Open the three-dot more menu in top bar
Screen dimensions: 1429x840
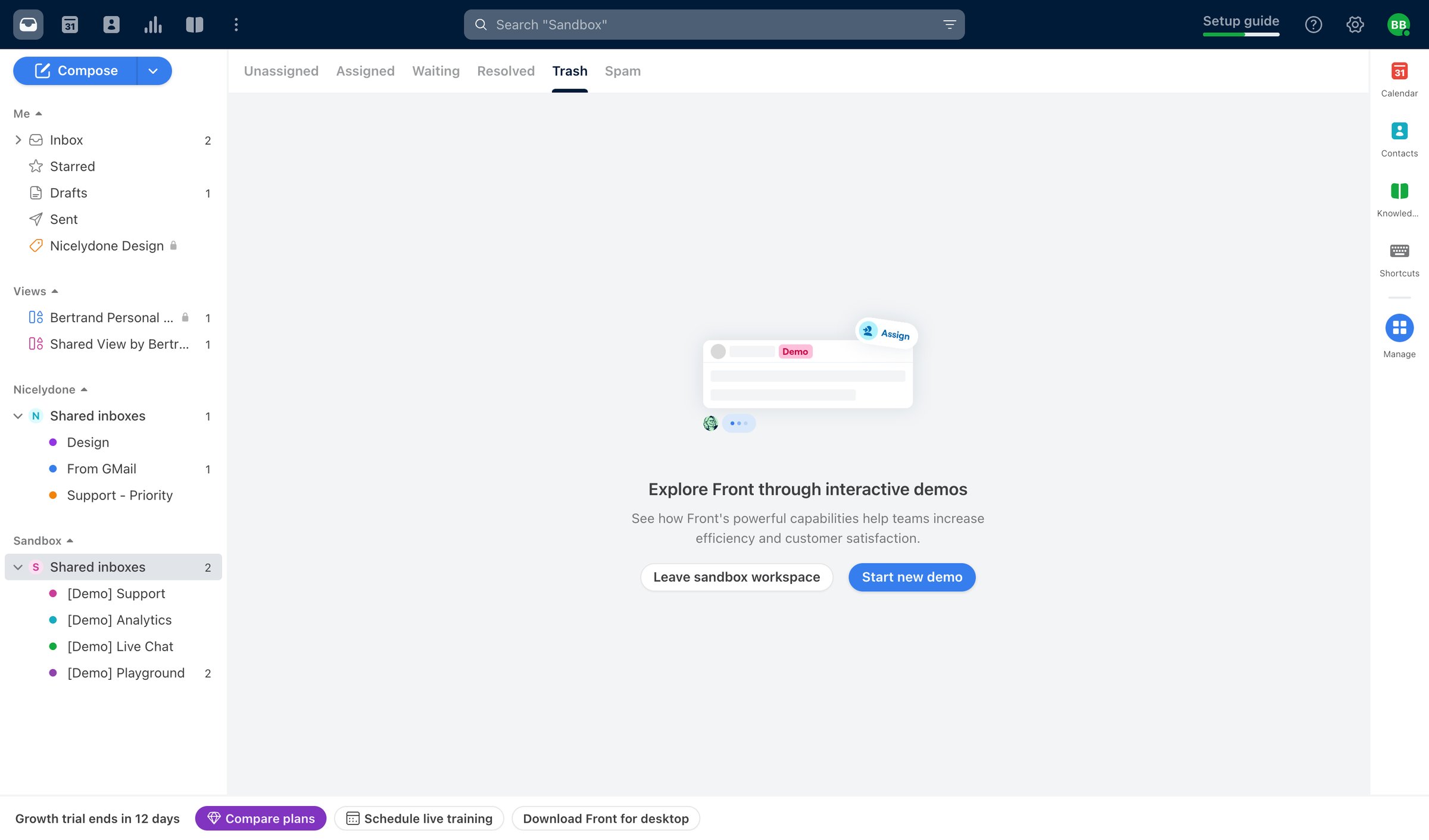(x=236, y=24)
